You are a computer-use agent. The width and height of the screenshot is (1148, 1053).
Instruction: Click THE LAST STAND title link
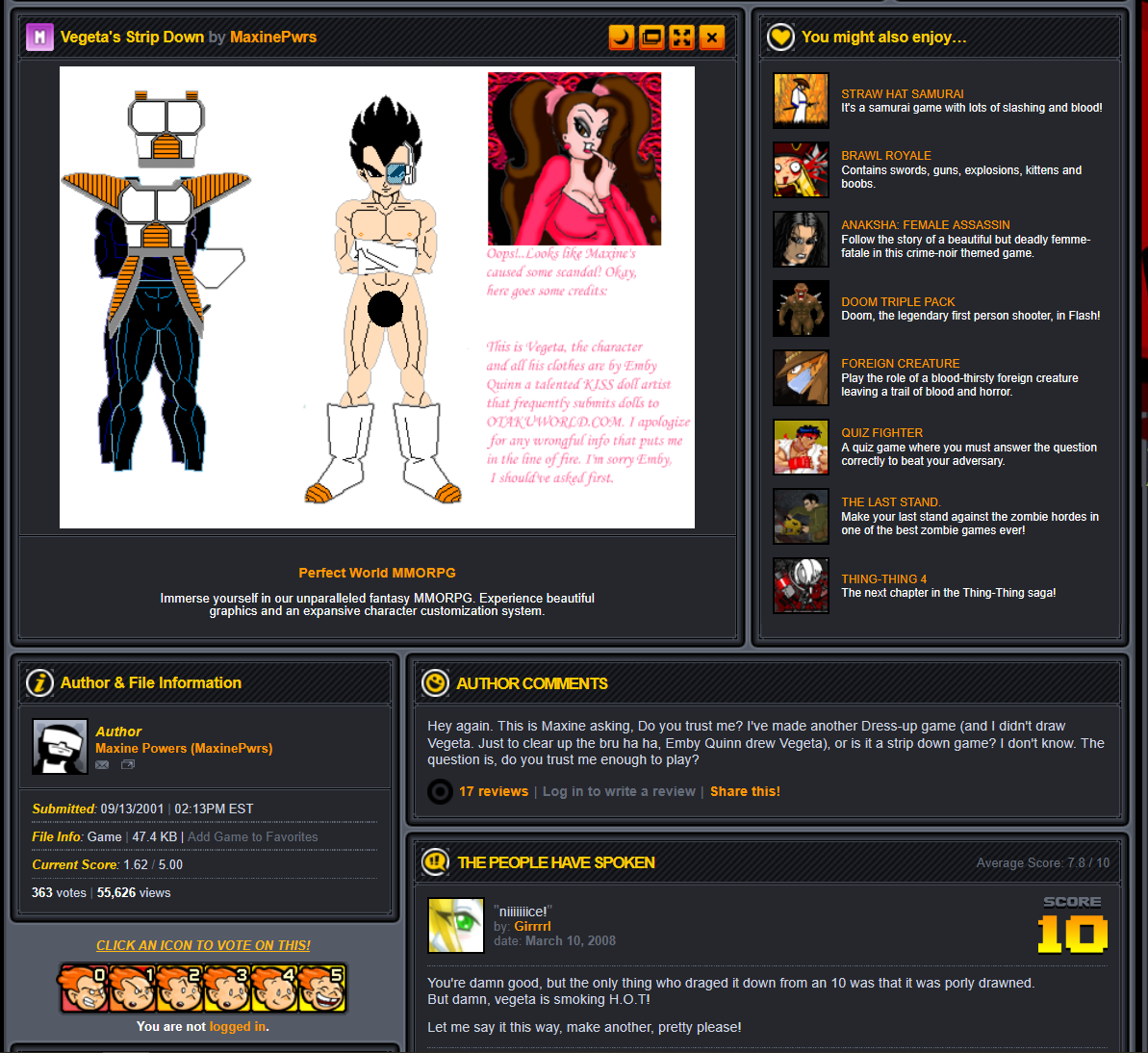(x=891, y=501)
